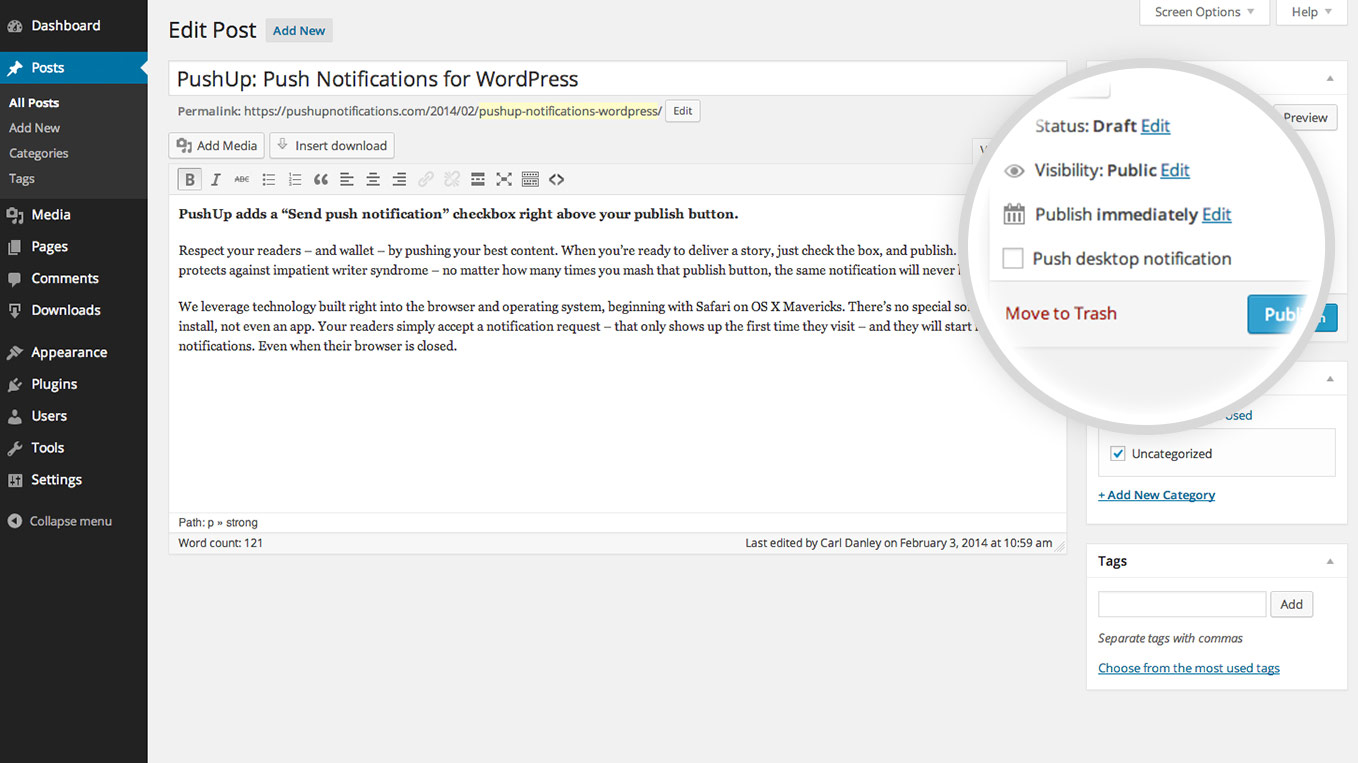
Task: Click the Insert download button
Action: pos(332,146)
